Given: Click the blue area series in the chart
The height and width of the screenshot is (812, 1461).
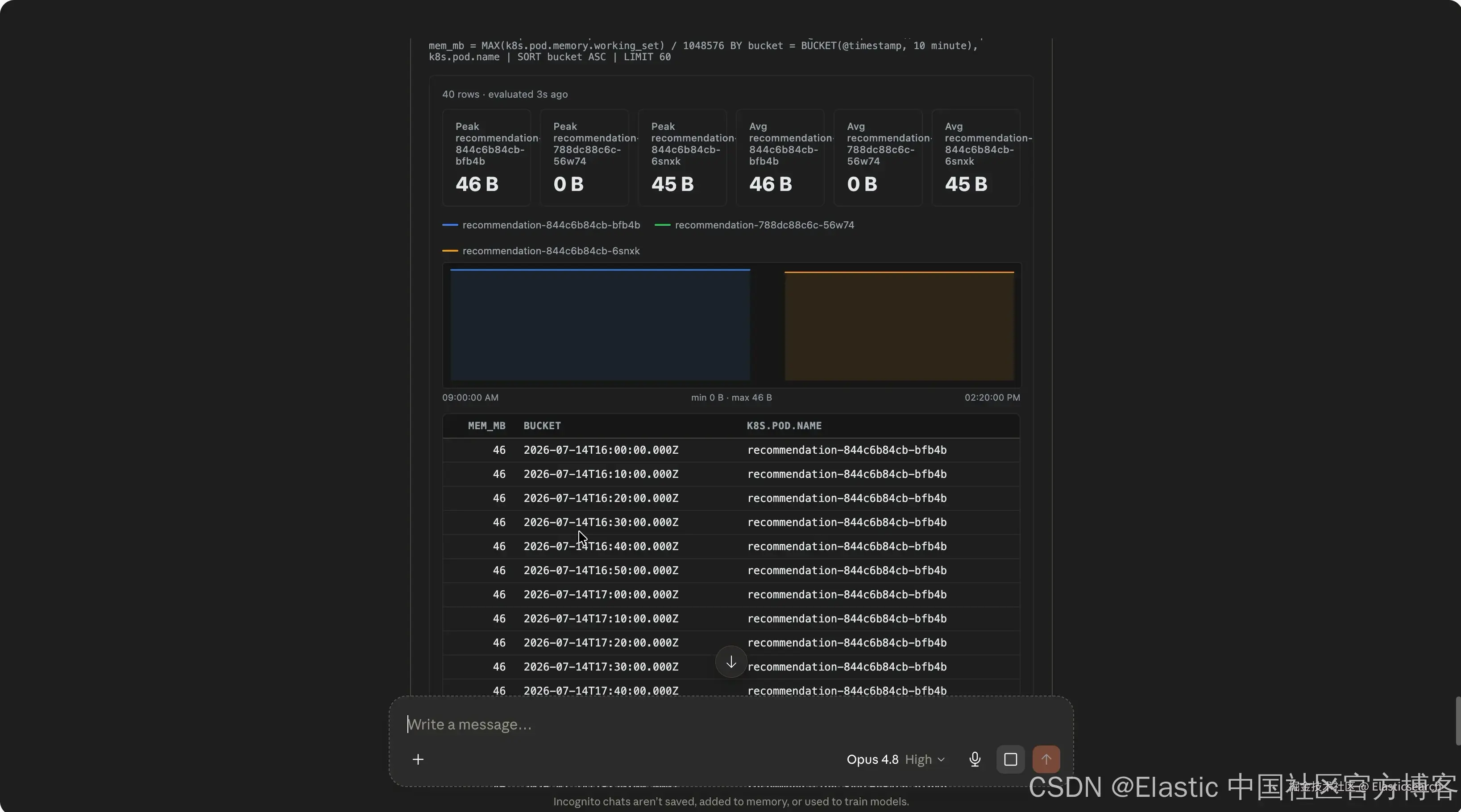Looking at the screenshot, I should [600, 324].
